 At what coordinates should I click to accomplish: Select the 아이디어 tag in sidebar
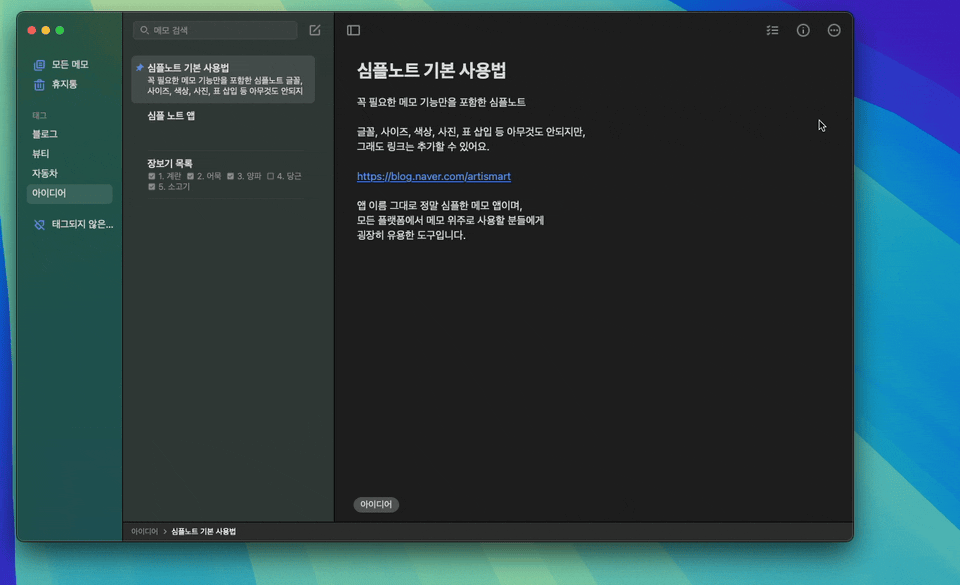point(69,193)
